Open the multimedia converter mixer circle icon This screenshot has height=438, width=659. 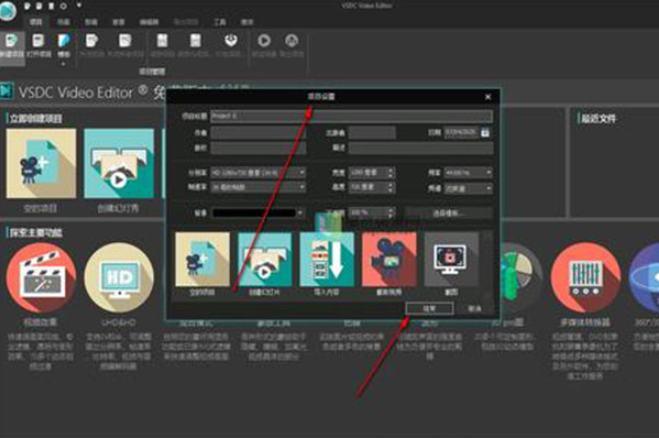click(585, 277)
